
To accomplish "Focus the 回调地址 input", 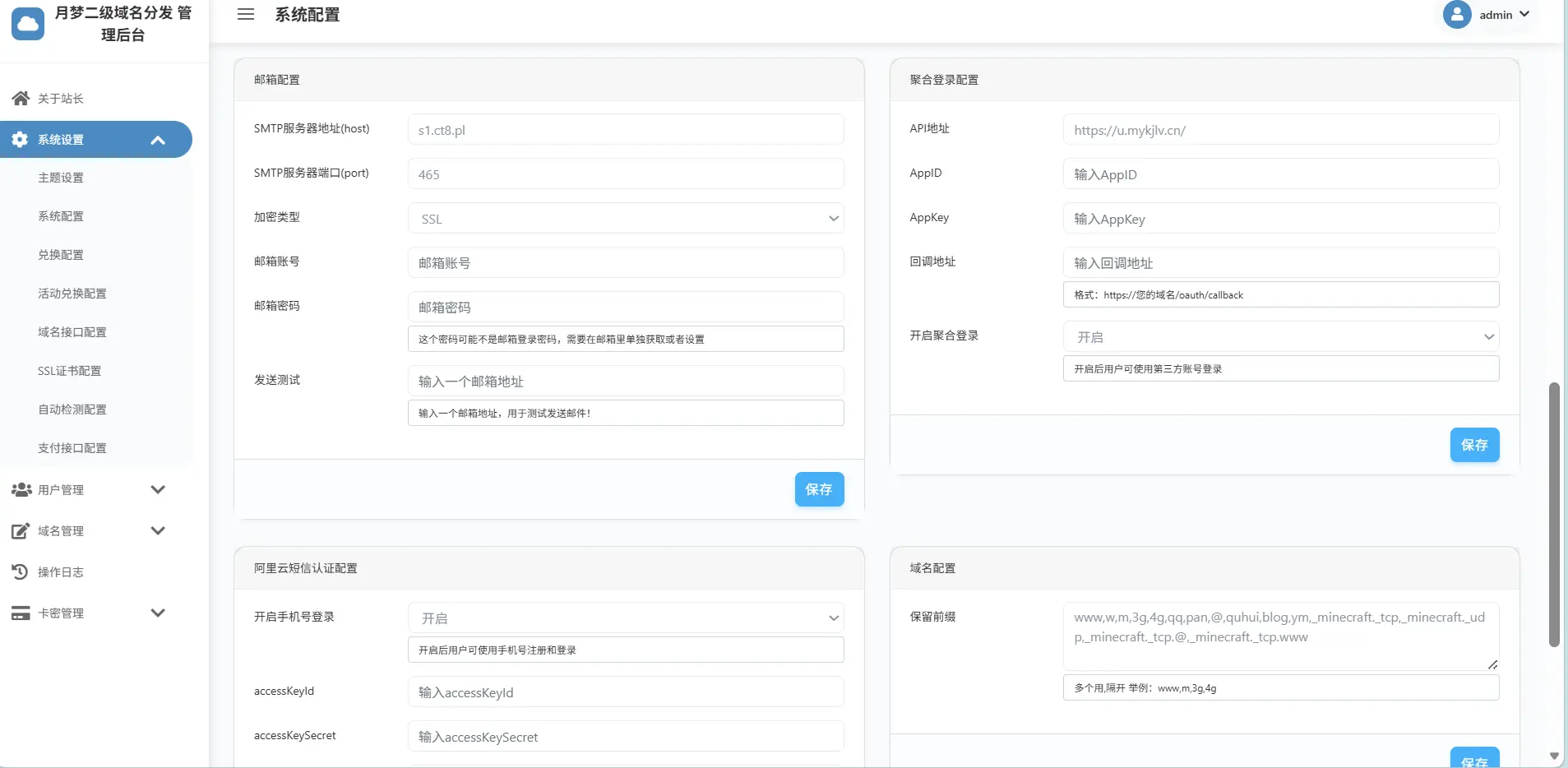I will [x=1281, y=263].
